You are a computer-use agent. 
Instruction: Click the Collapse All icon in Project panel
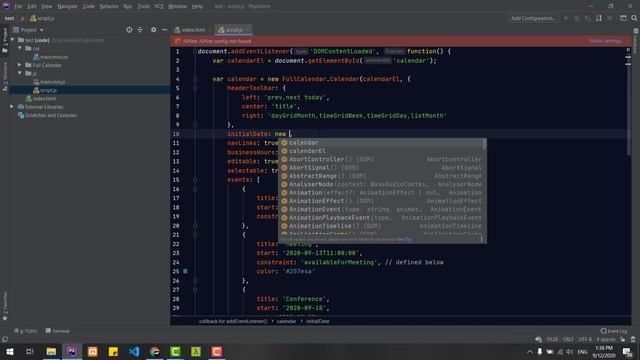coord(140,30)
